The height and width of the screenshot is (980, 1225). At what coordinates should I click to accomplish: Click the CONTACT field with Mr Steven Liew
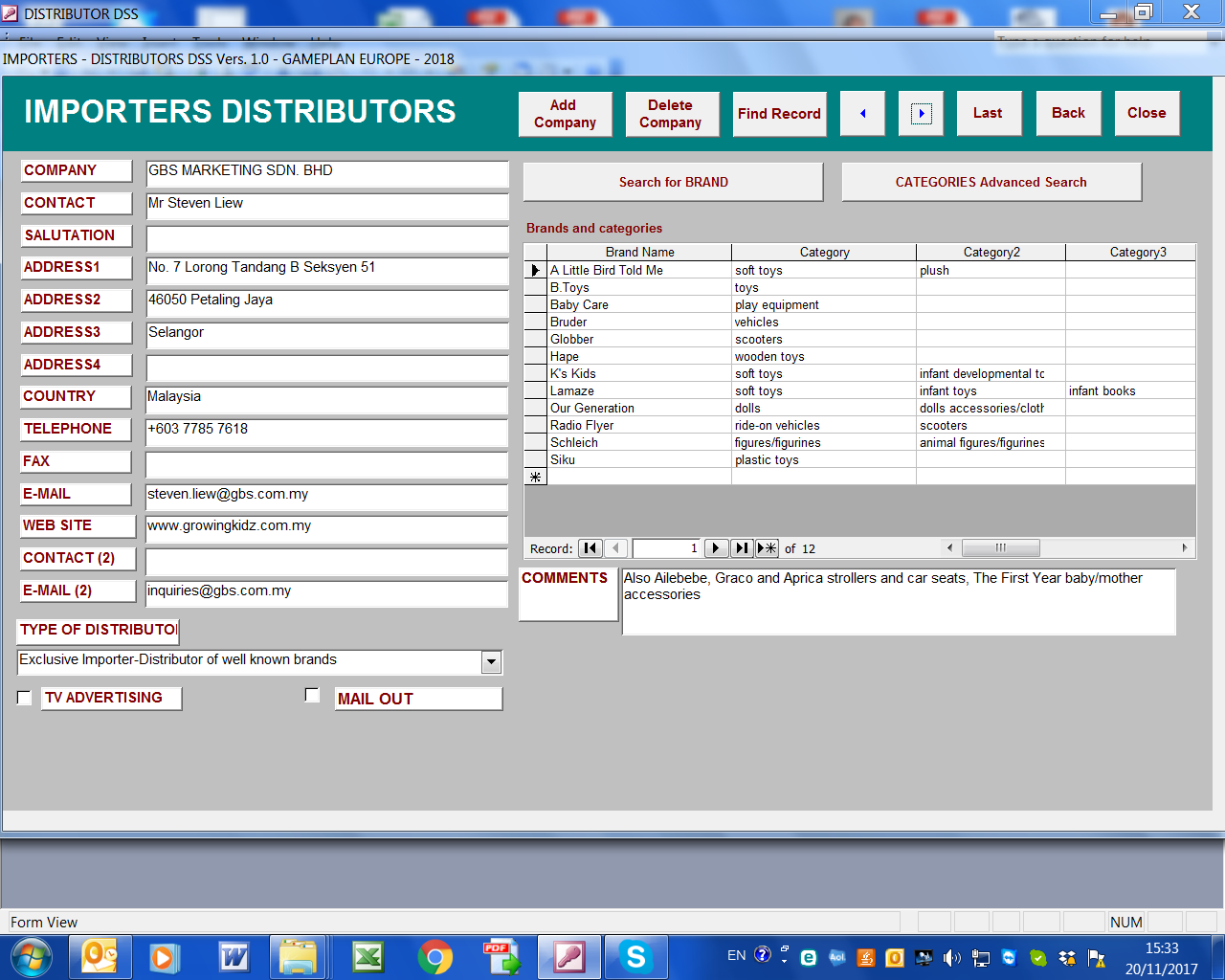(326, 206)
